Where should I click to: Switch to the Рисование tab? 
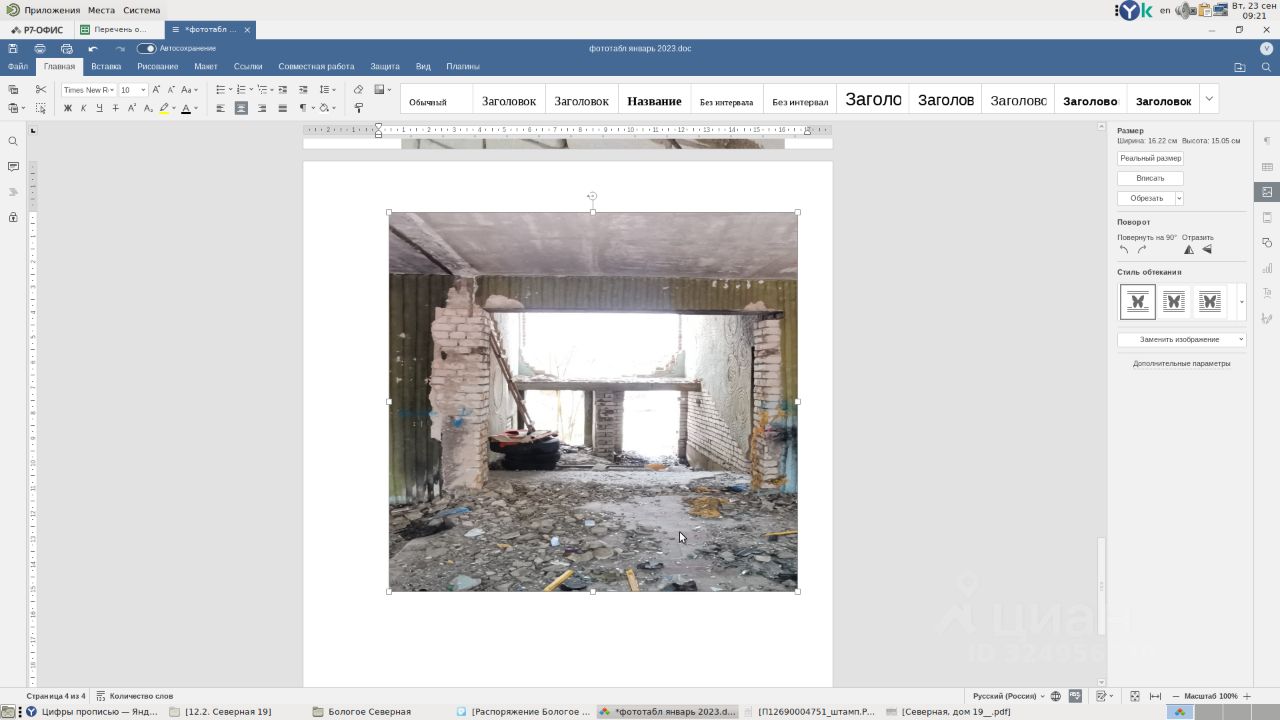[158, 67]
